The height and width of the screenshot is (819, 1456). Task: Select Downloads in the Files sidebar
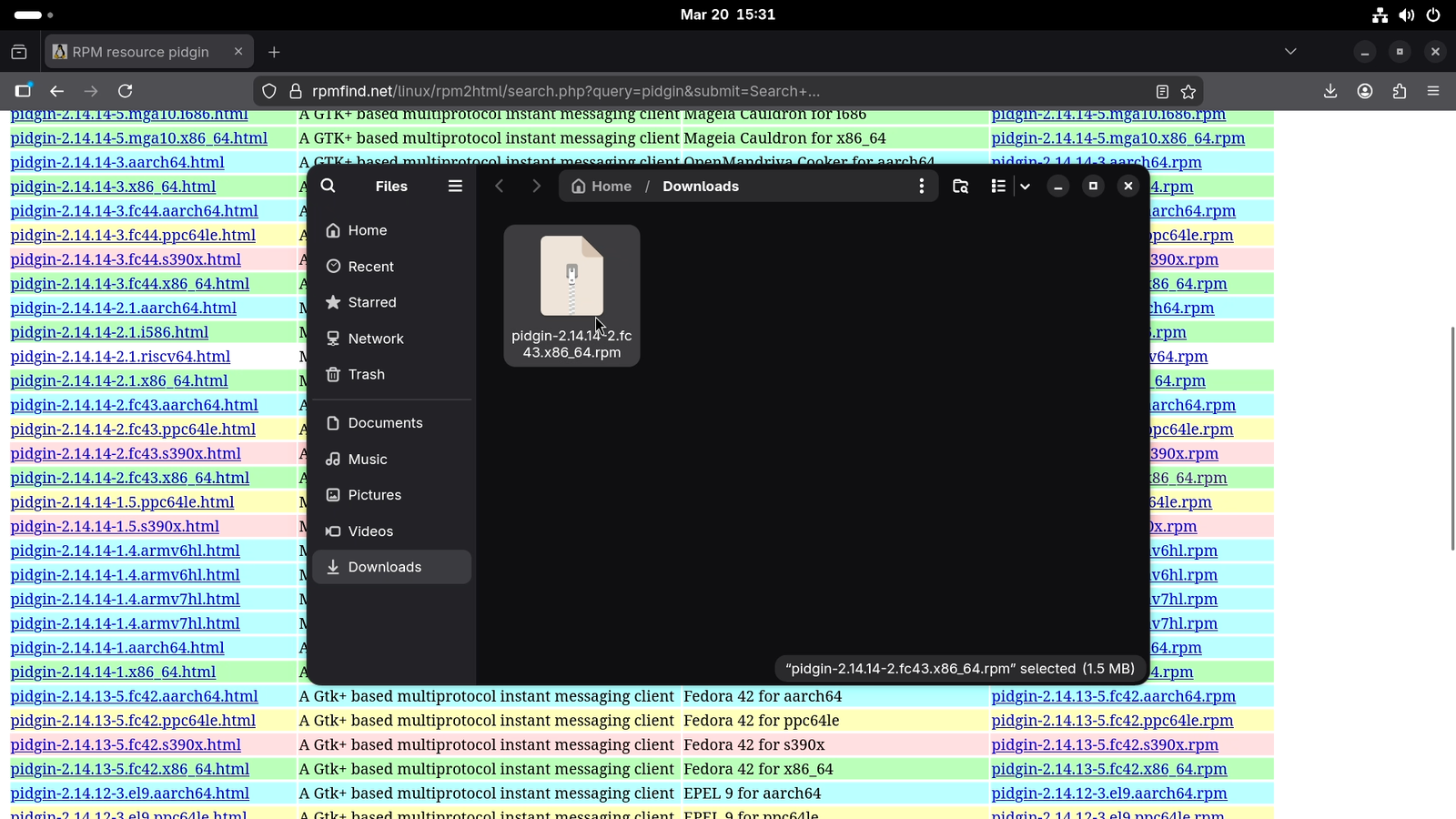point(391,567)
